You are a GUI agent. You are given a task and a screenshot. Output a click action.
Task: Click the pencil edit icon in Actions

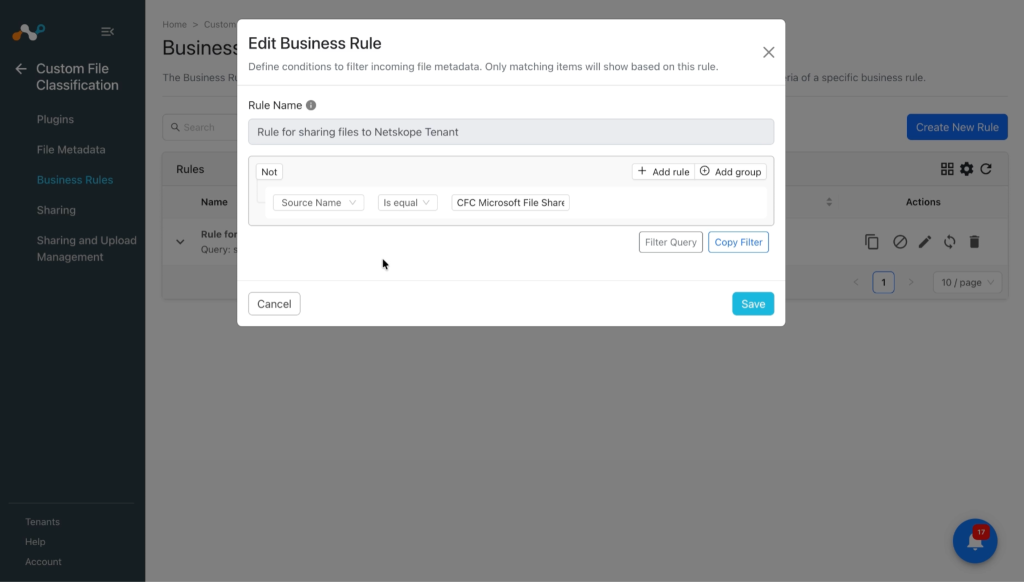pyautogui.click(x=924, y=242)
